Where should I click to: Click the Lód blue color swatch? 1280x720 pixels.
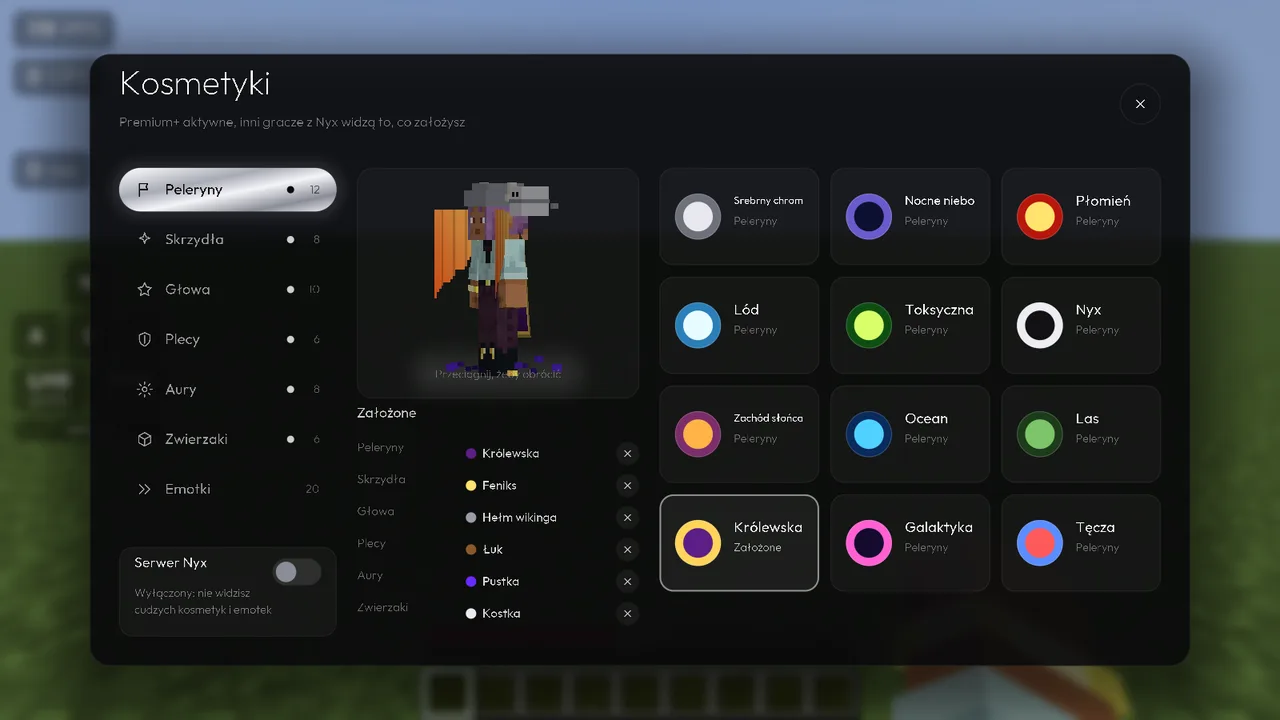pyautogui.click(x=698, y=325)
